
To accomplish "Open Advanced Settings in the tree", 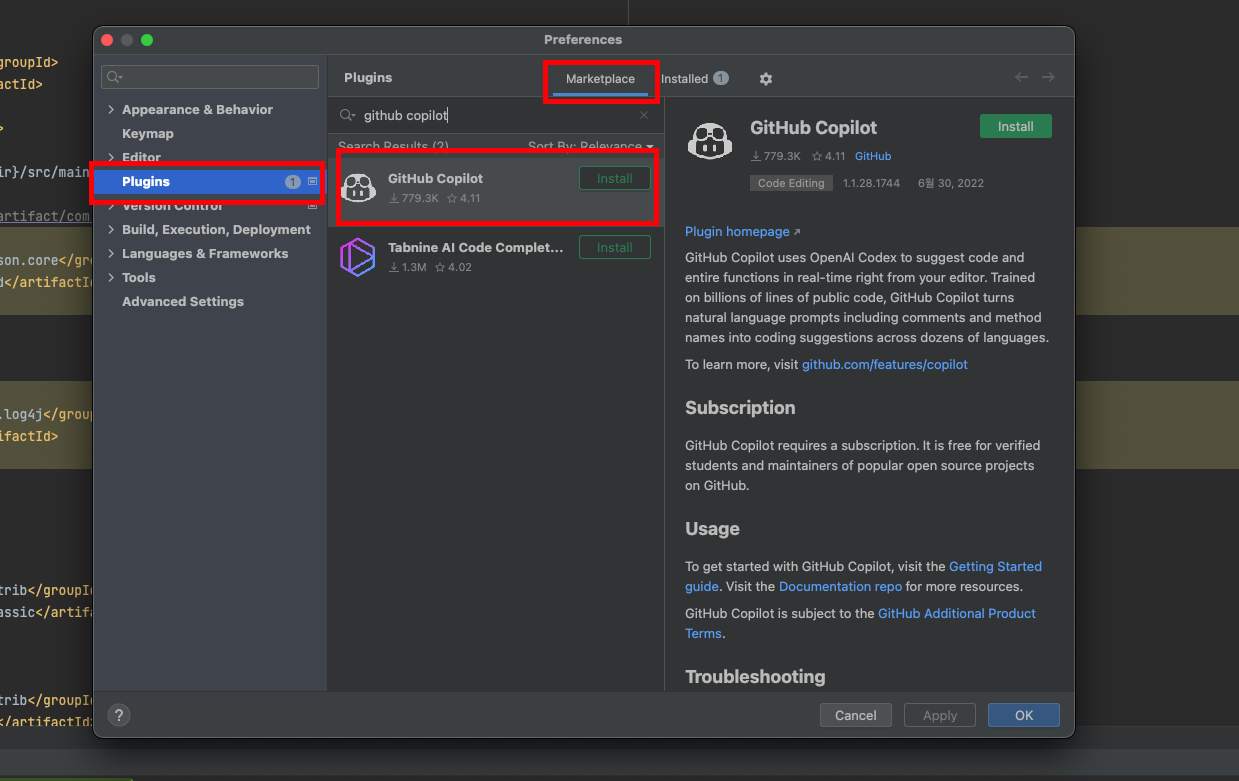I will 182,302.
